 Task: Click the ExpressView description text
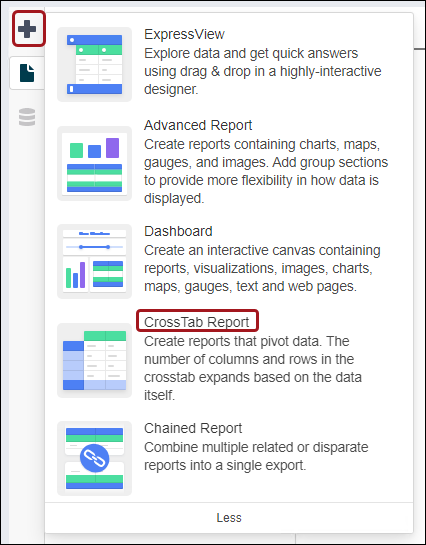(263, 71)
